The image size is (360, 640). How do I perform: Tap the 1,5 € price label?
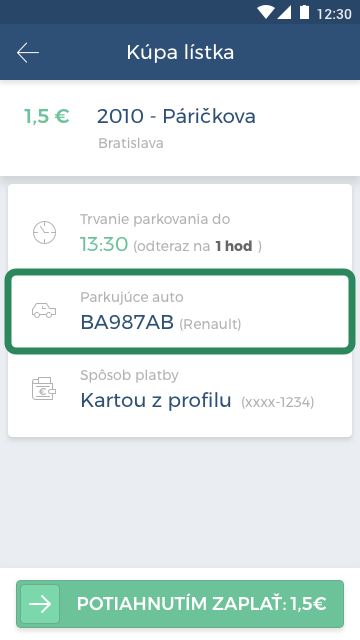tap(47, 116)
